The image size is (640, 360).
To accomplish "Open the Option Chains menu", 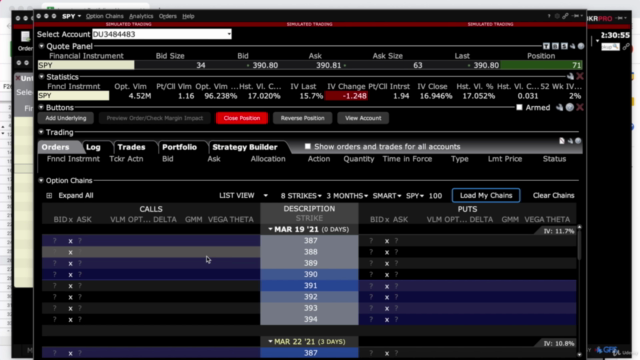I will (x=104, y=16).
